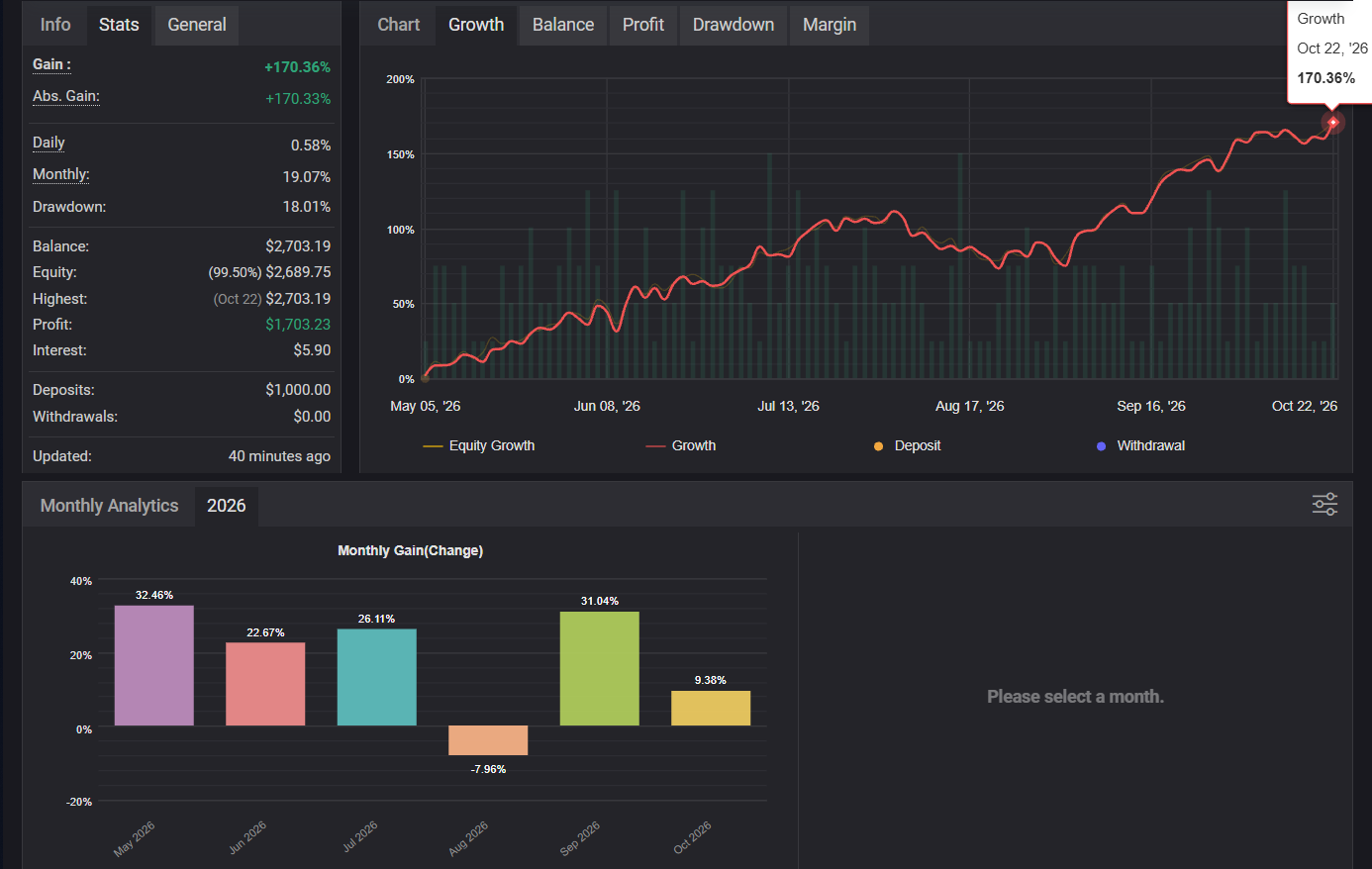Select the May 2026 bar (32.46%)

tap(154, 665)
